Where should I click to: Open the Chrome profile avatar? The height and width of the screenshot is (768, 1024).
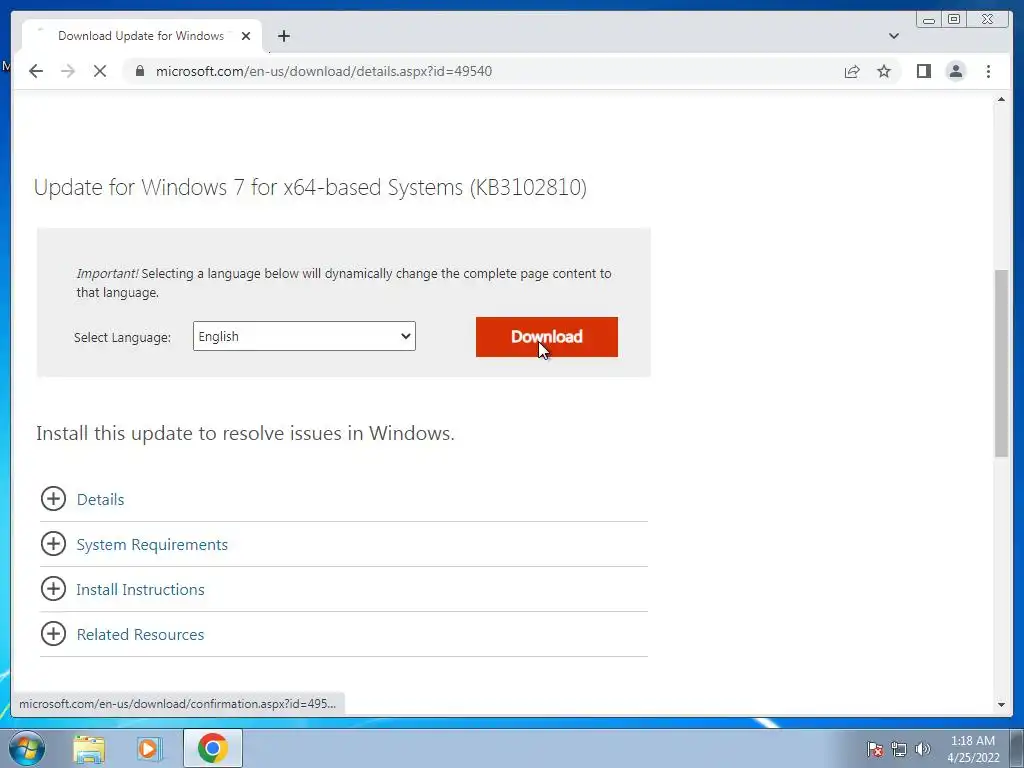click(955, 71)
